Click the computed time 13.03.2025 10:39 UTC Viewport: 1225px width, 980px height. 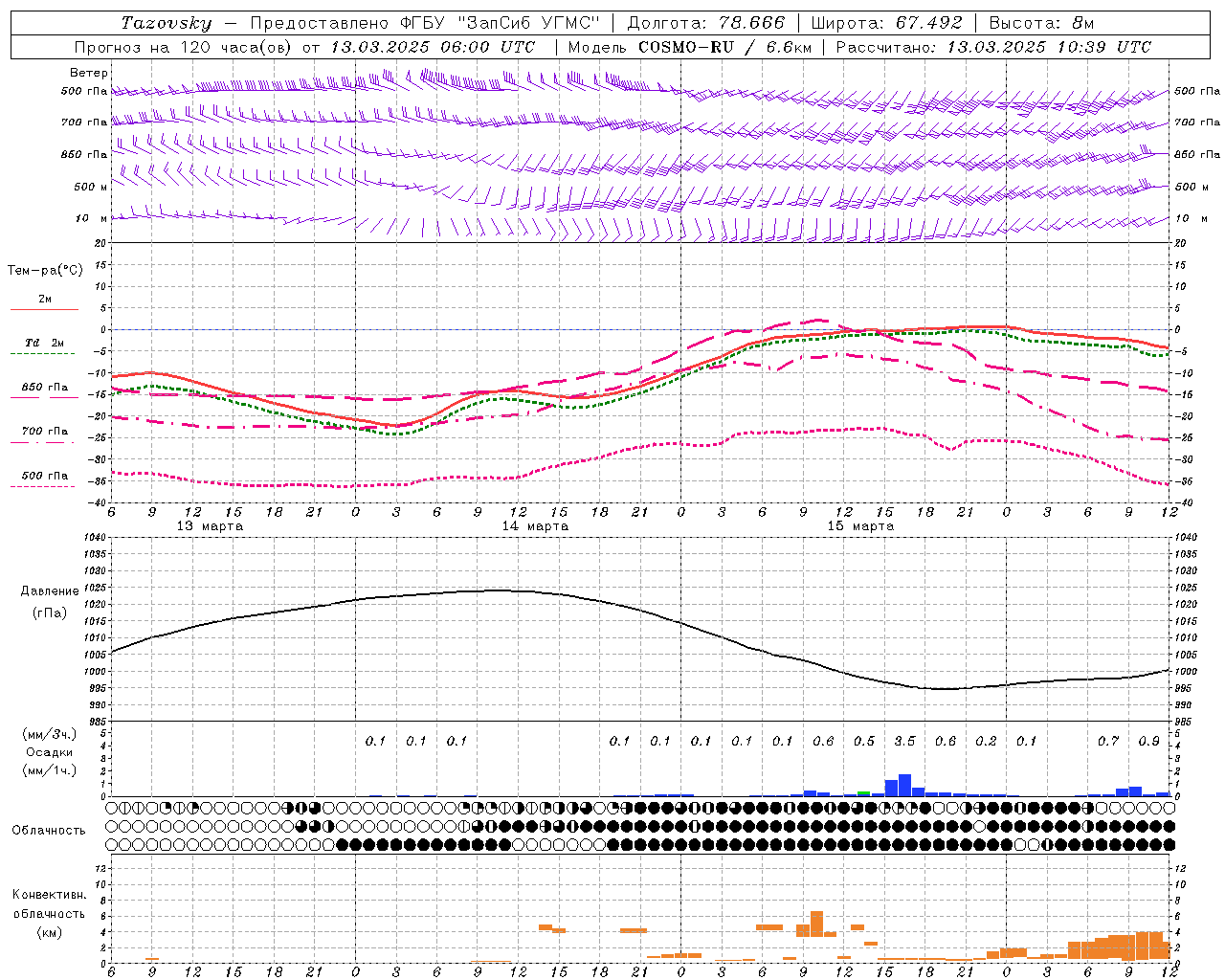pos(1049,47)
